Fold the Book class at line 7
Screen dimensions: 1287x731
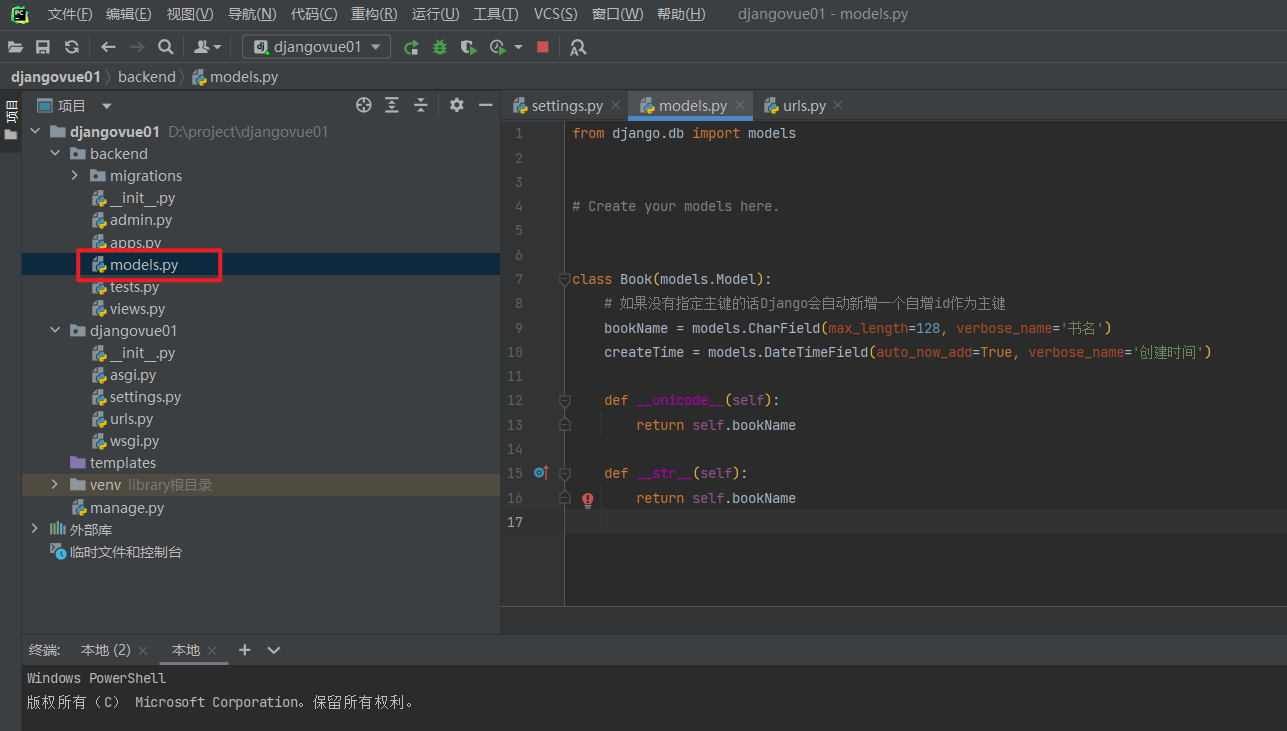pos(564,279)
